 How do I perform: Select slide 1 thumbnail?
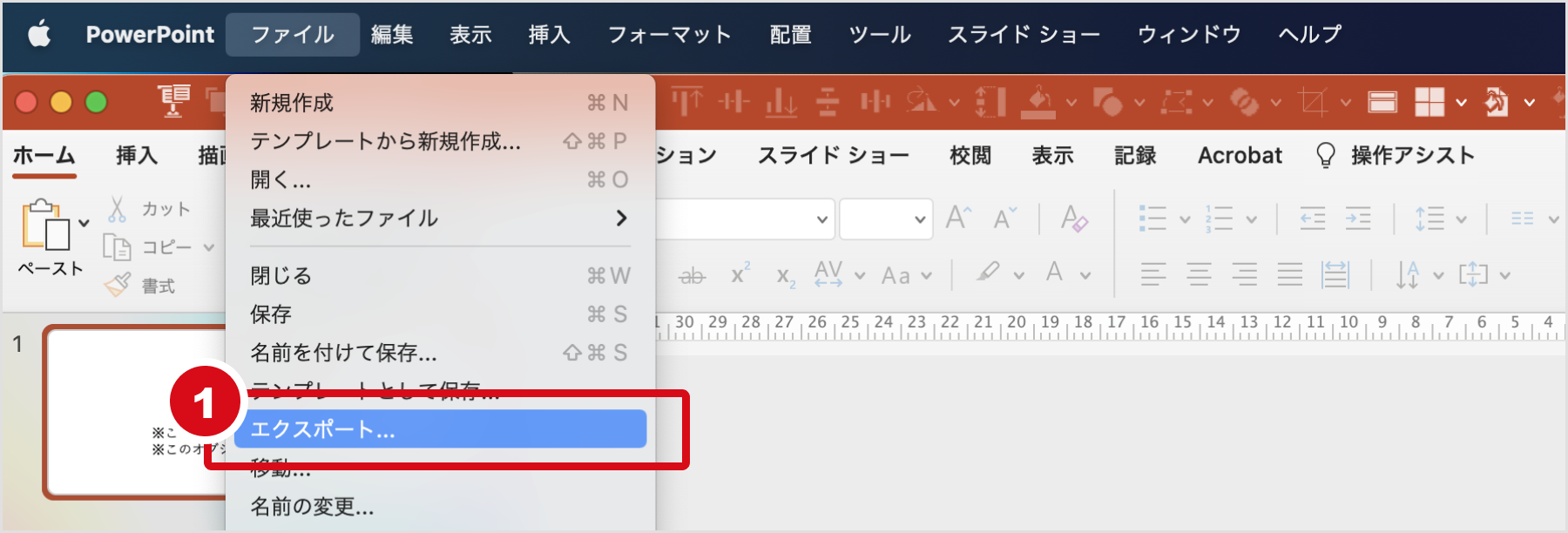(135, 412)
